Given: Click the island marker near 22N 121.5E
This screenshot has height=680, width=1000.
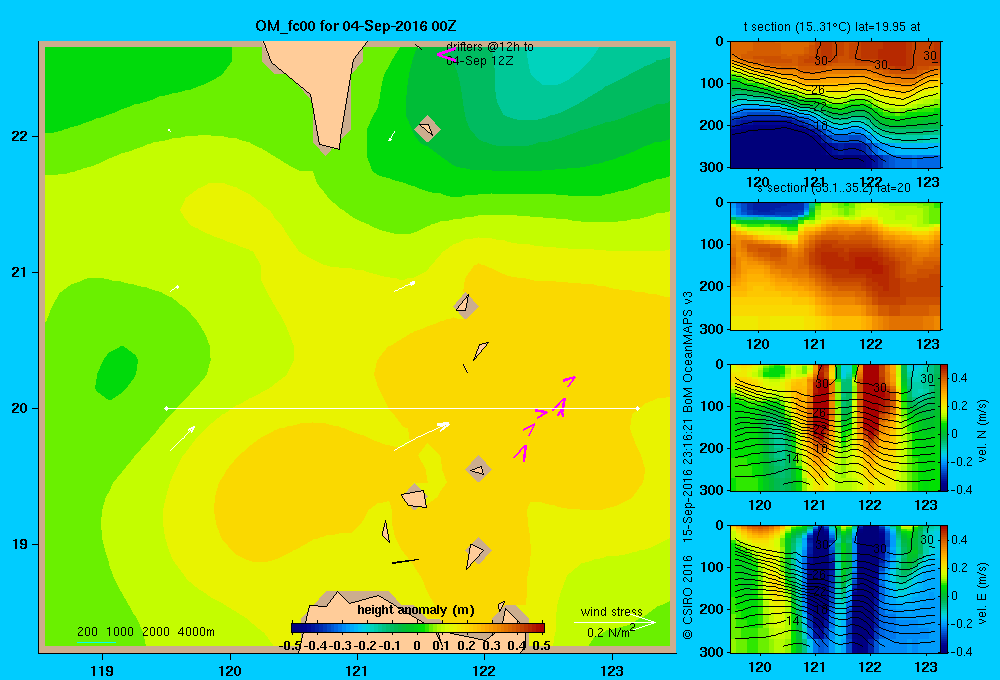Looking at the screenshot, I should [x=427, y=129].
